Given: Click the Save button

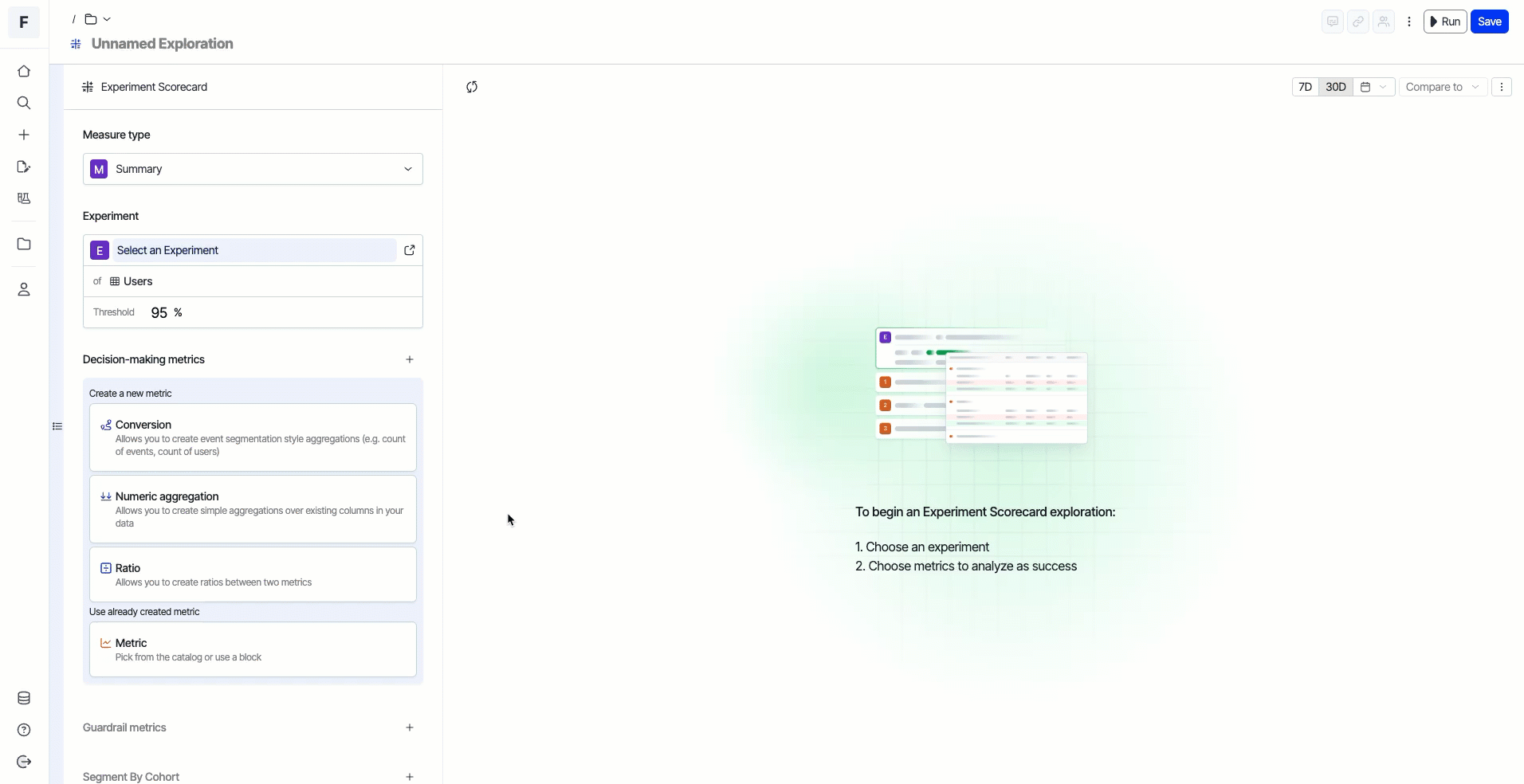Looking at the screenshot, I should coord(1489,22).
